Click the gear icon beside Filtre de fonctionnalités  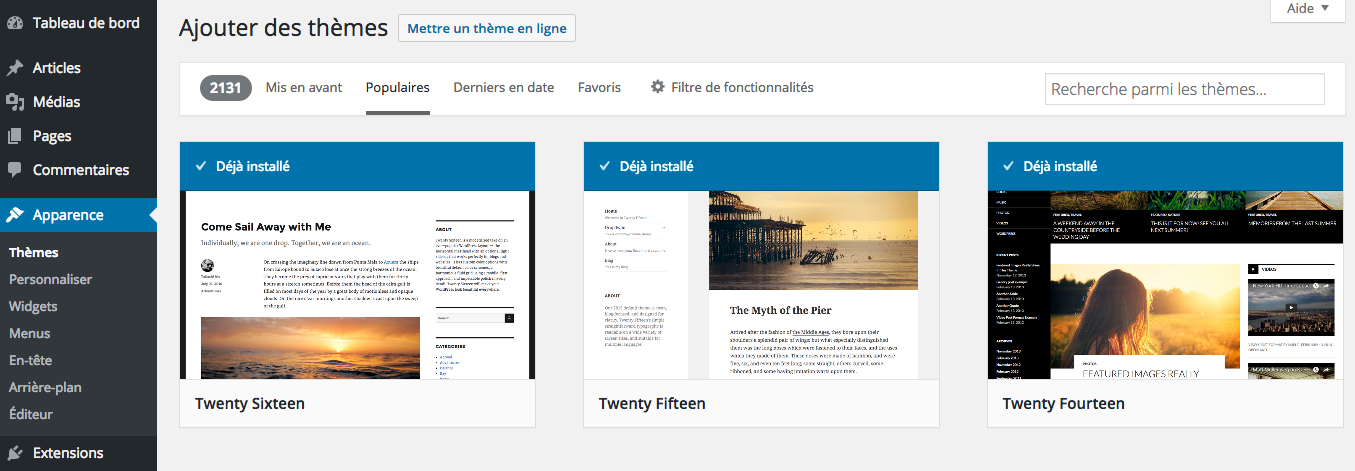coord(657,87)
